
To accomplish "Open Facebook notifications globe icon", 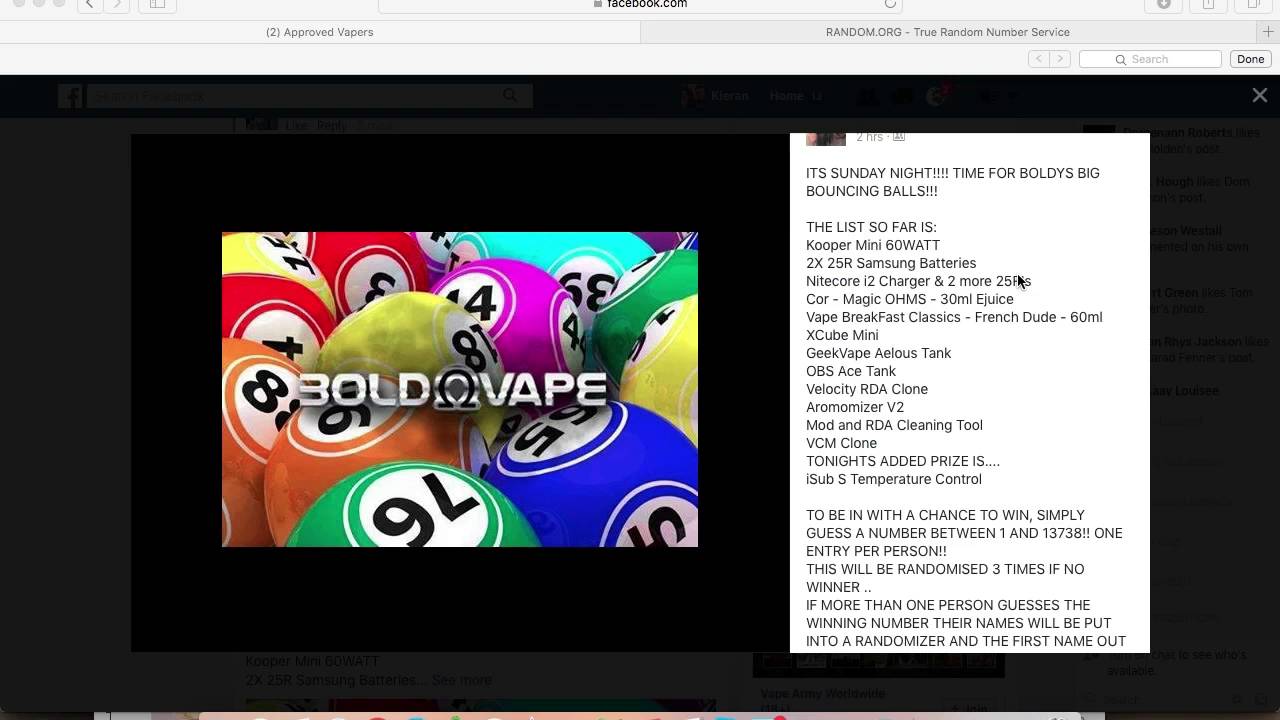I will 936,96.
